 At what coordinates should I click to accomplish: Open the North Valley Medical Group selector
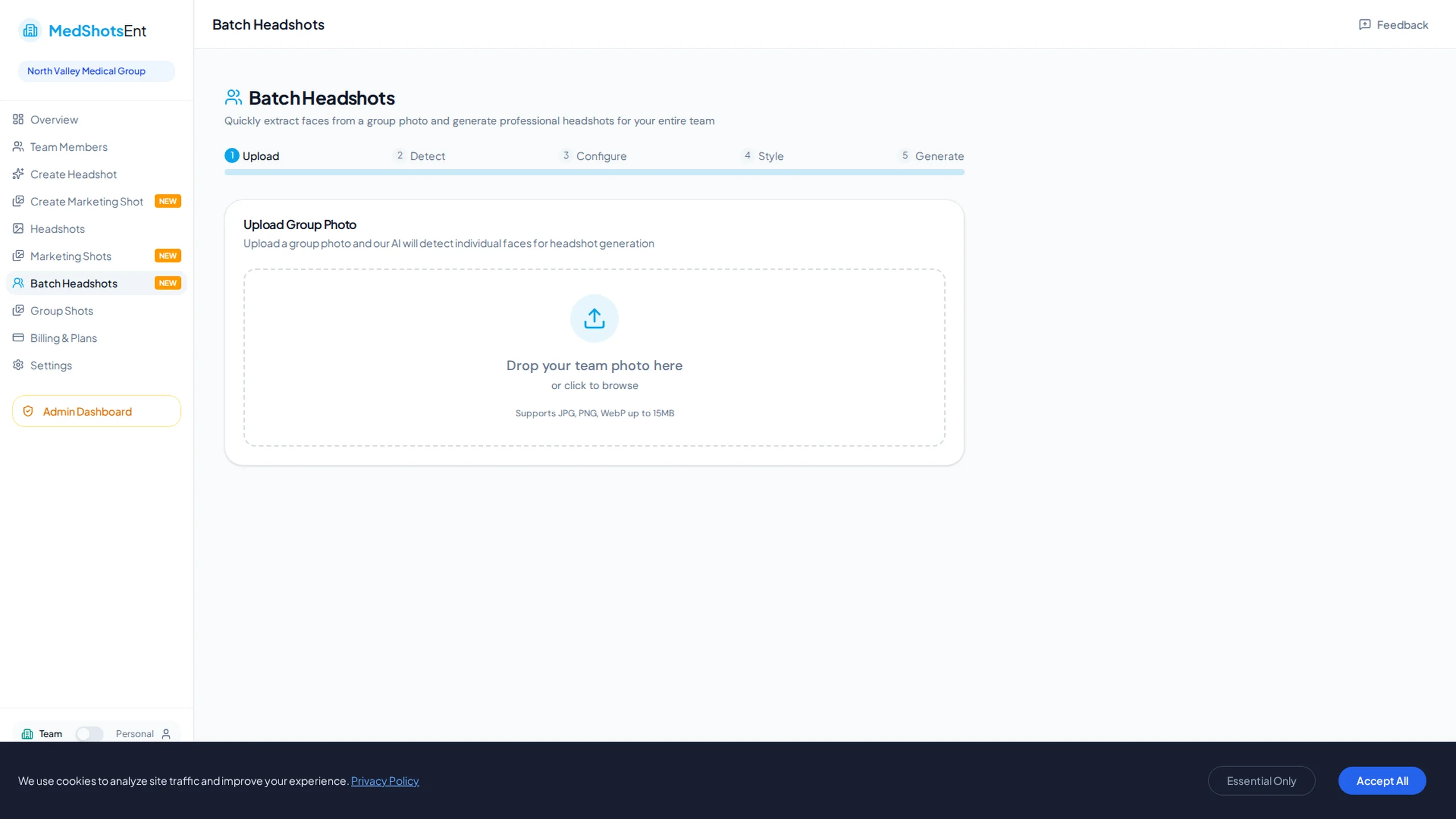96,71
